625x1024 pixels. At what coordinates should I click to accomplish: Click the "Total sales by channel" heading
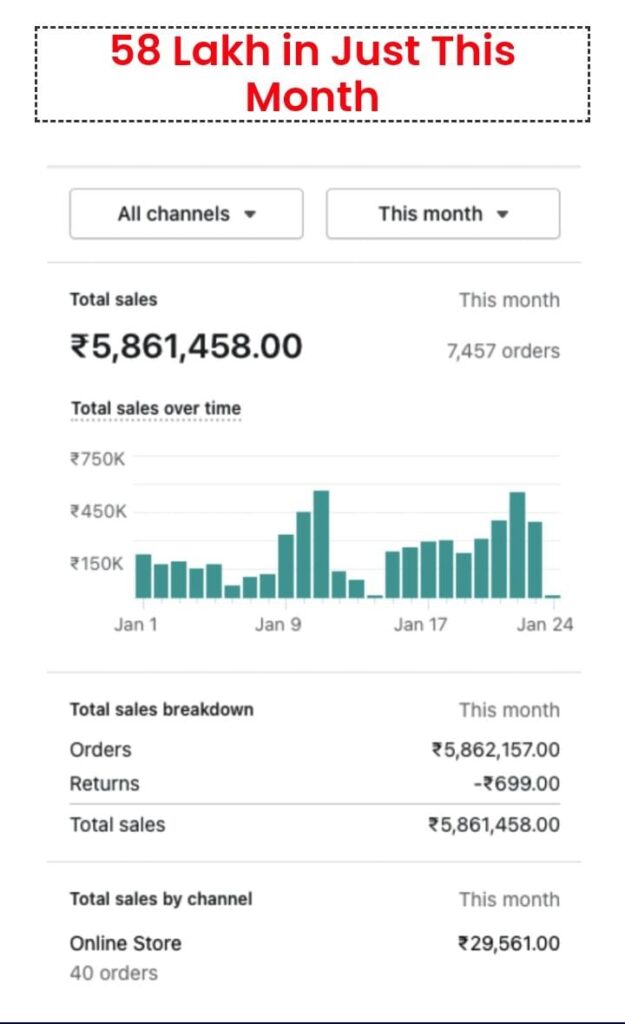click(x=160, y=899)
